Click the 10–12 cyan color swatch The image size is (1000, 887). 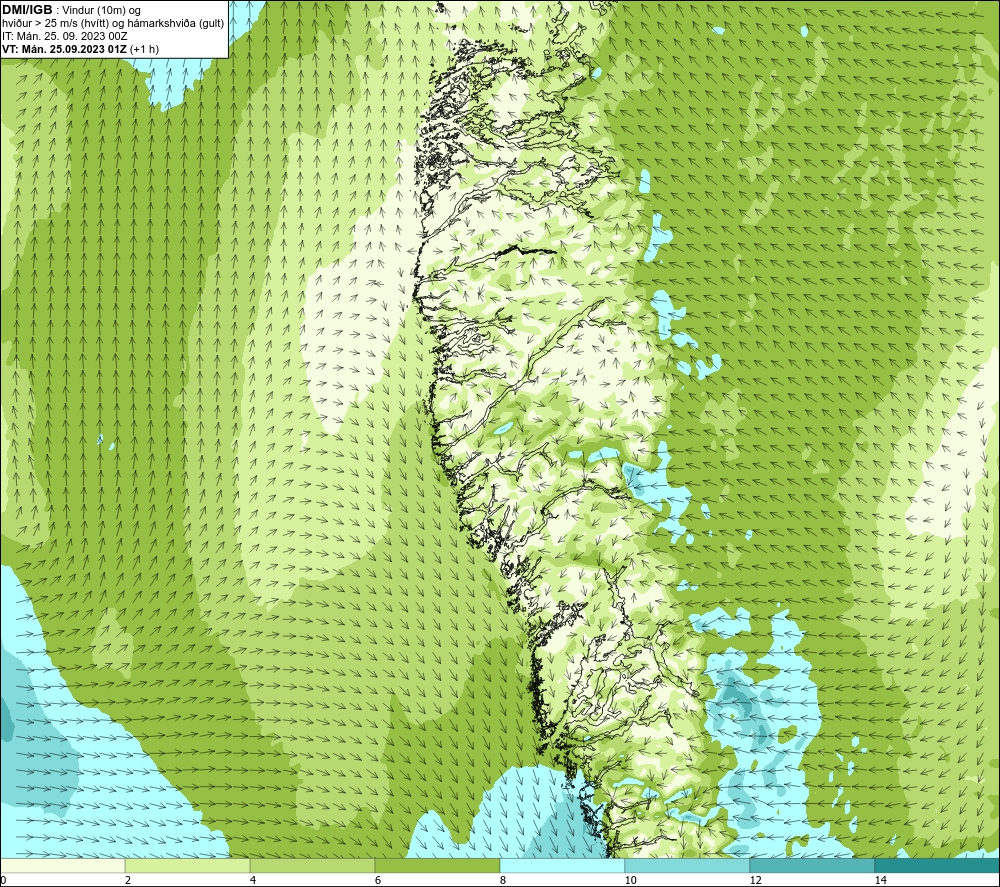point(688,865)
